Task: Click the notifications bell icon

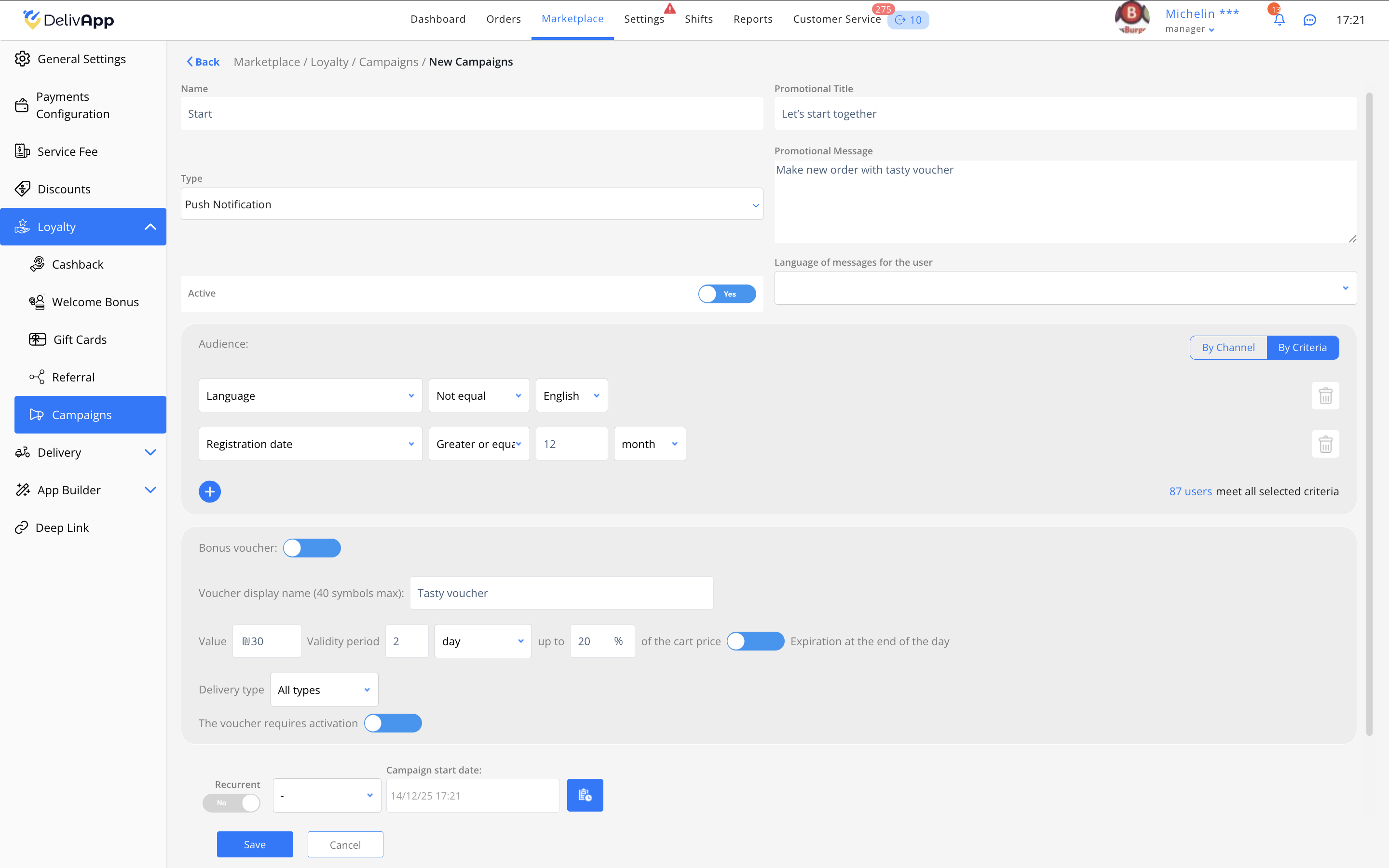Action: point(1279,20)
